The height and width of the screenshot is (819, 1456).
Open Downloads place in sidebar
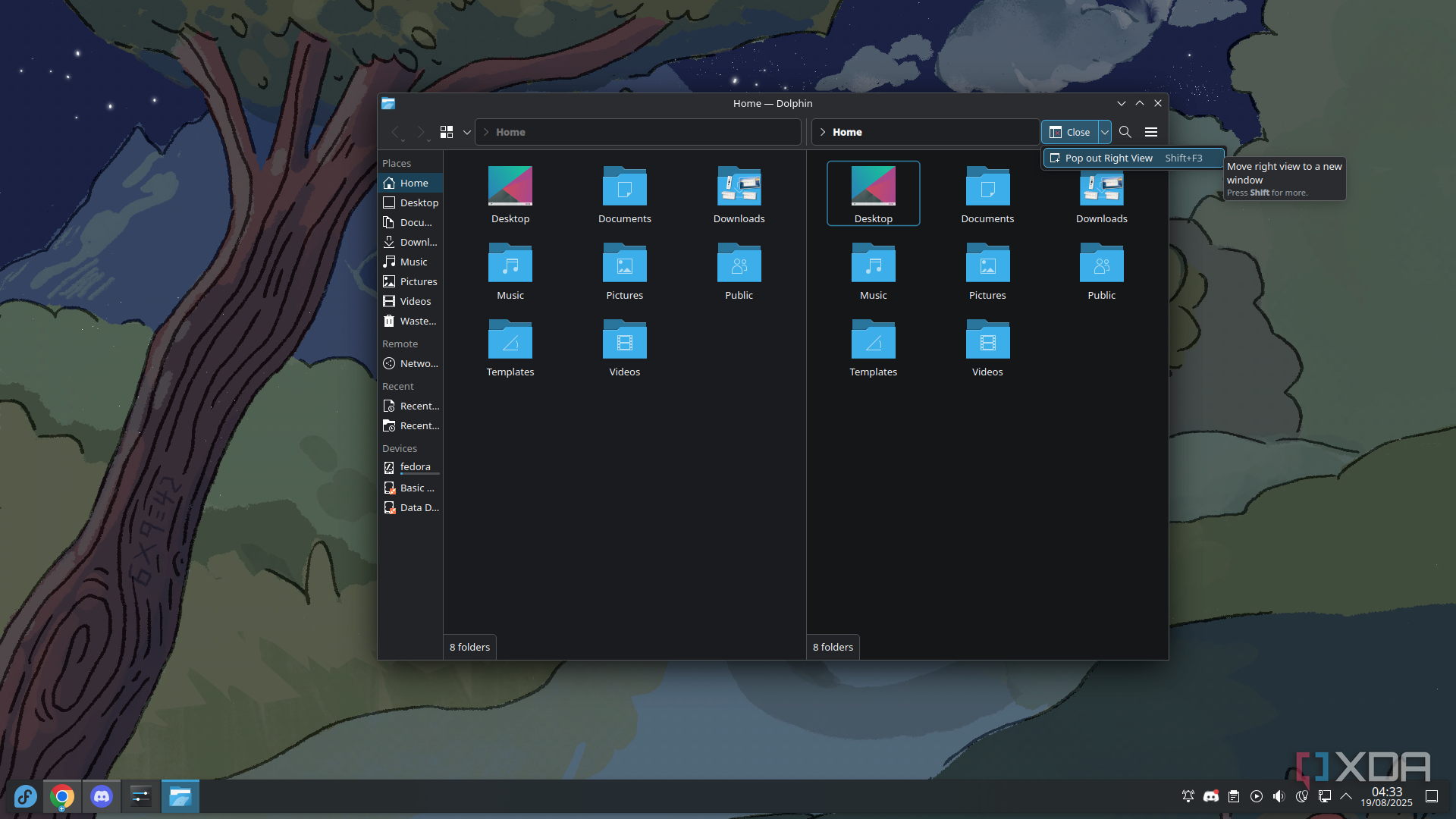click(x=410, y=242)
